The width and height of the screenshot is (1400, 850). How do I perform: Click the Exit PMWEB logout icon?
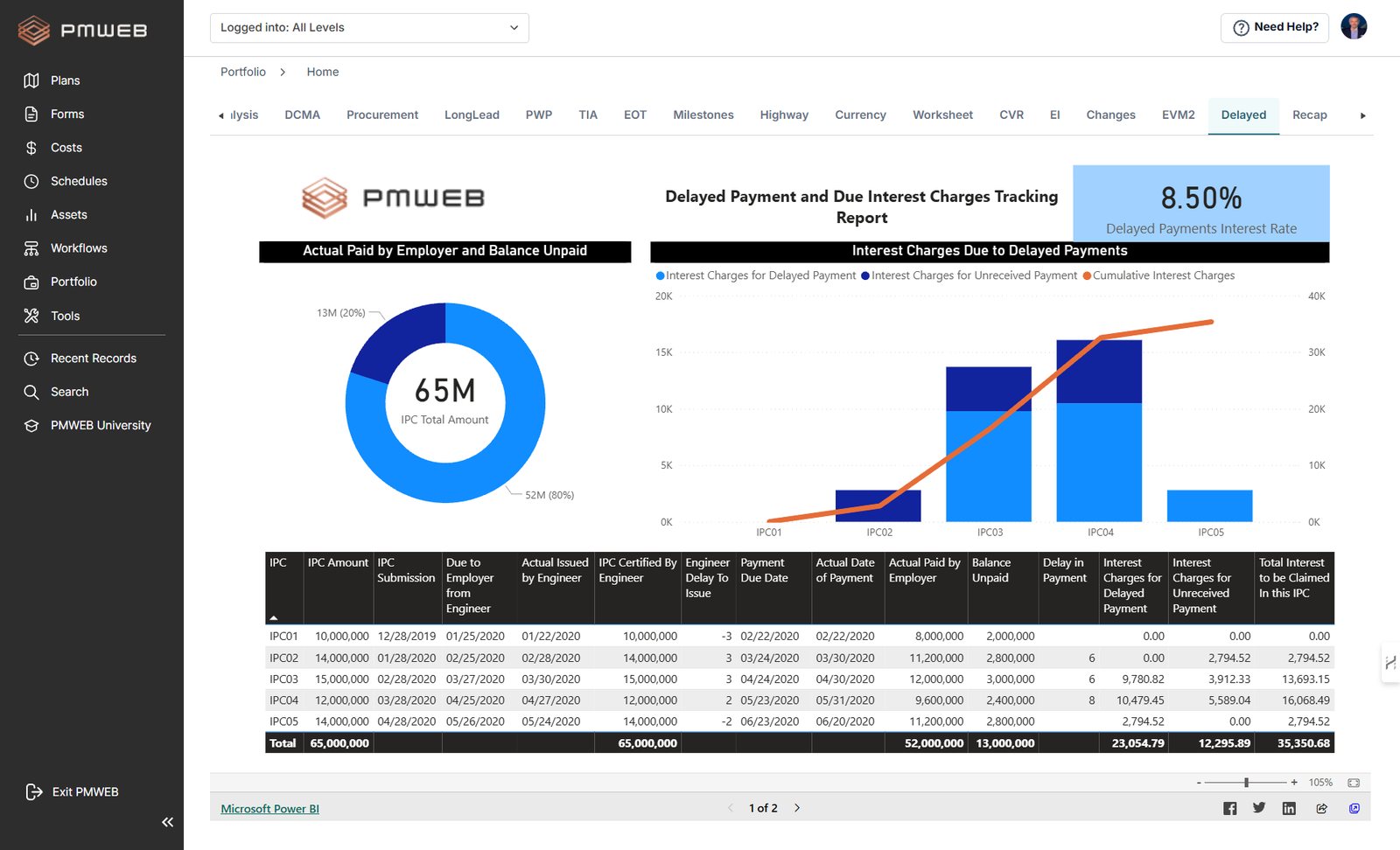34,791
